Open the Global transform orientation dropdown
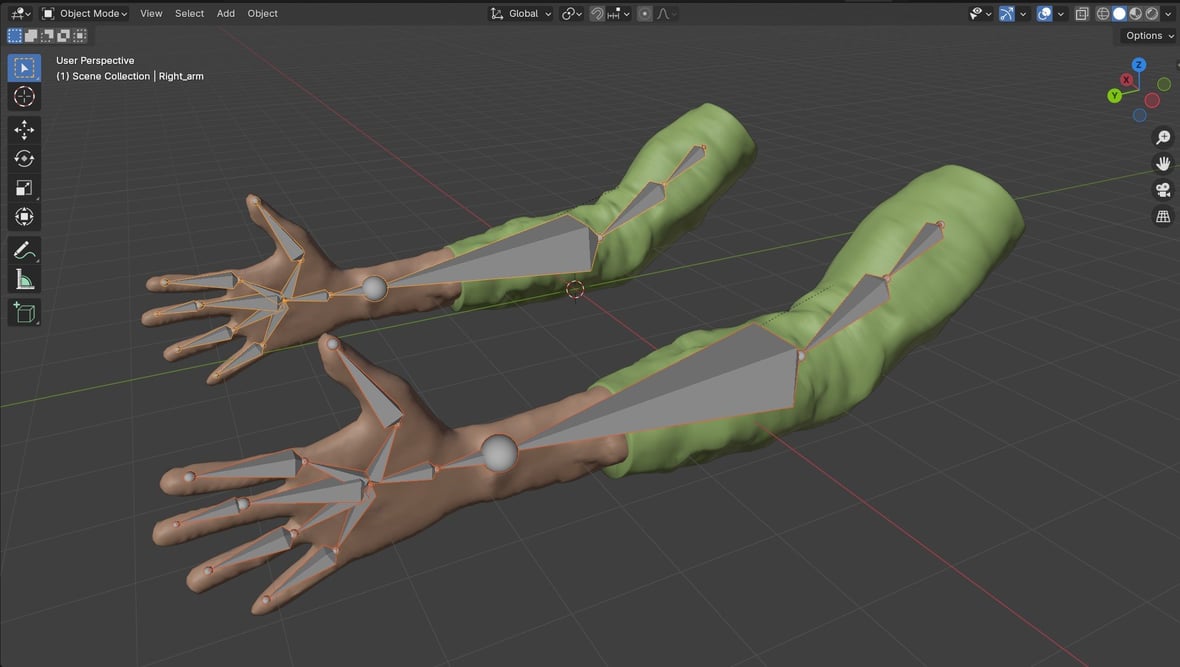 click(x=521, y=13)
